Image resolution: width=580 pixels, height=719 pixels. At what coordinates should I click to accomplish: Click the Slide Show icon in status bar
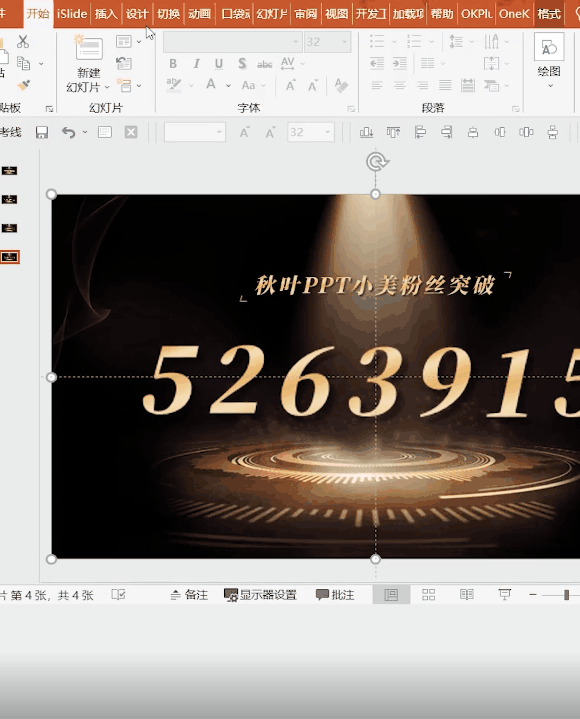[x=504, y=595]
